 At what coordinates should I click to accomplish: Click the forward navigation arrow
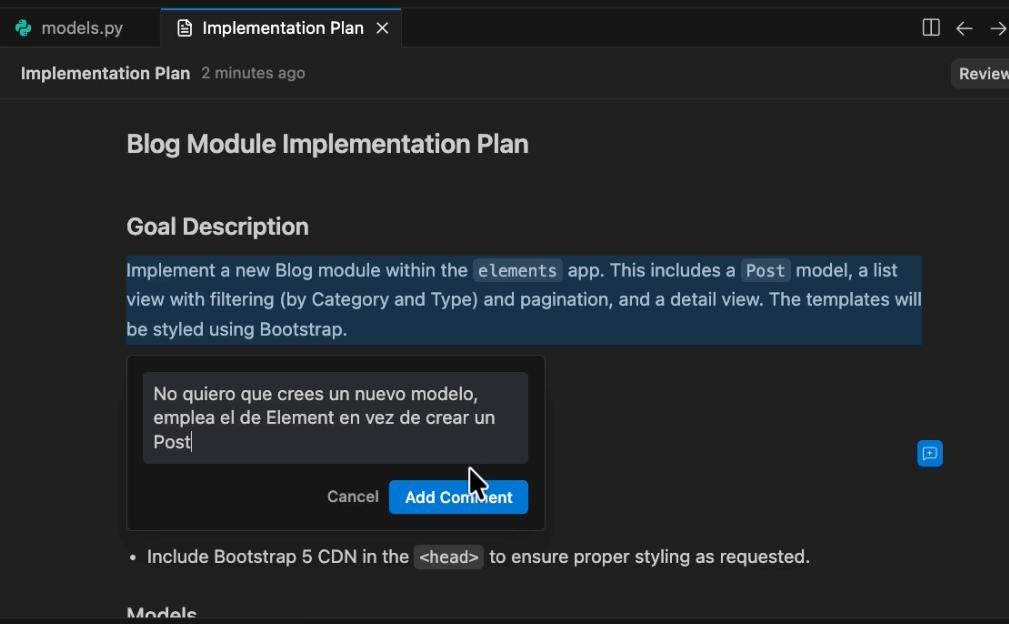997,28
